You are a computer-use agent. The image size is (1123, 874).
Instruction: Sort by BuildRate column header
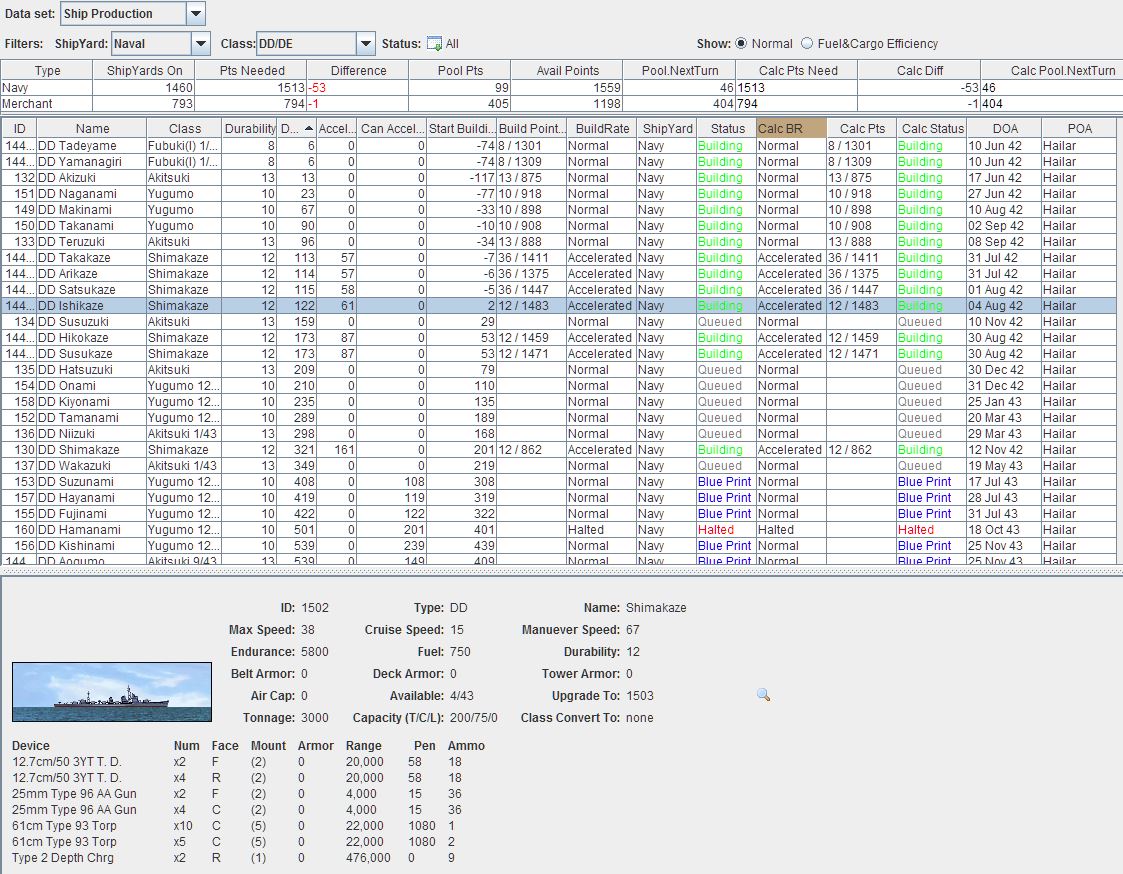(602, 128)
